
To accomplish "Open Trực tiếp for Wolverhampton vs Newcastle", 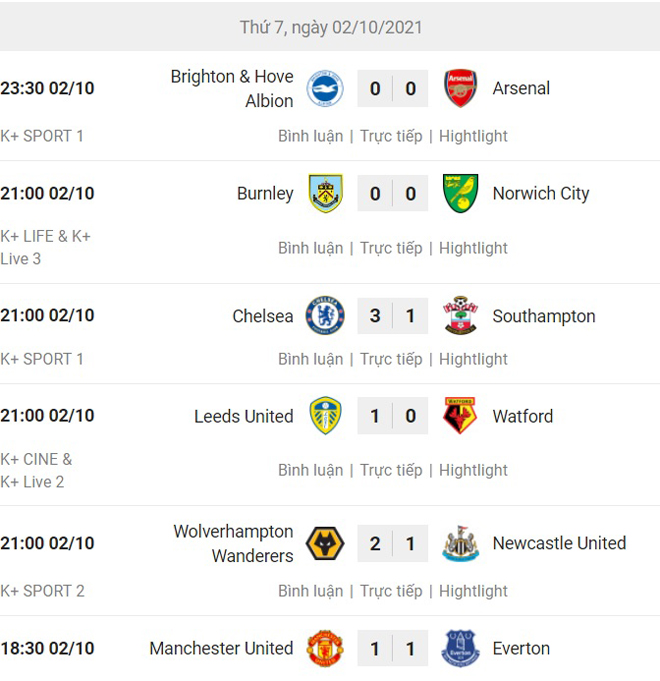I will [x=391, y=591].
